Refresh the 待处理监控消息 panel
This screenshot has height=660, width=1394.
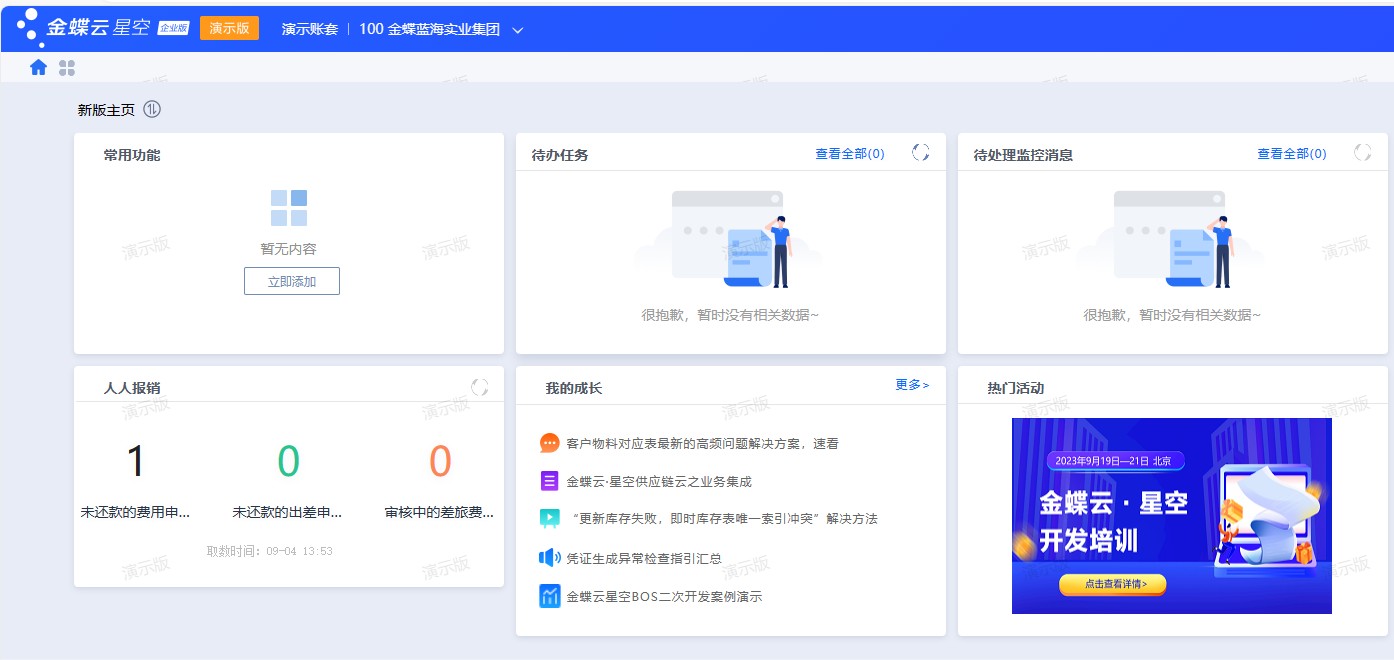(x=1363, y=152)
